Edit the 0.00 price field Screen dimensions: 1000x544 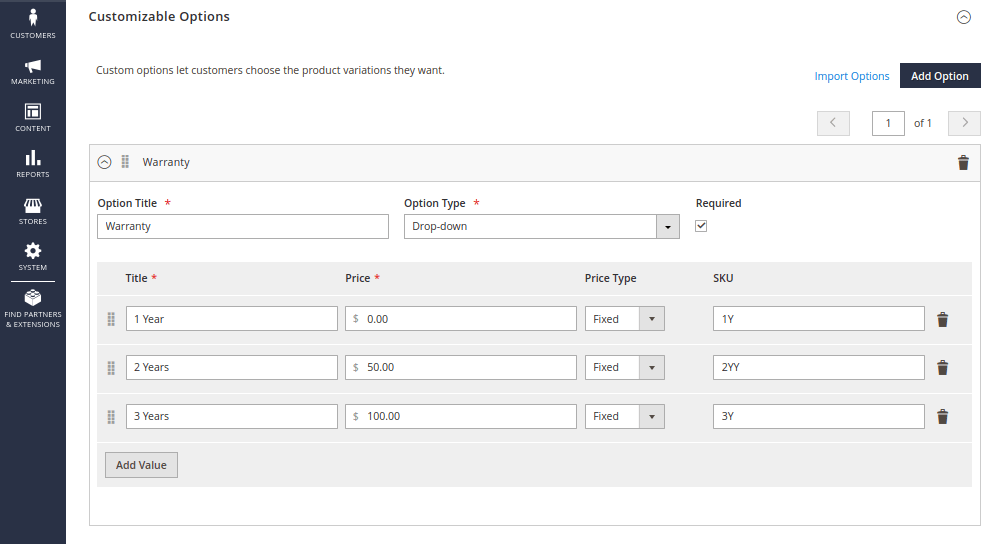tap(461, 319)
